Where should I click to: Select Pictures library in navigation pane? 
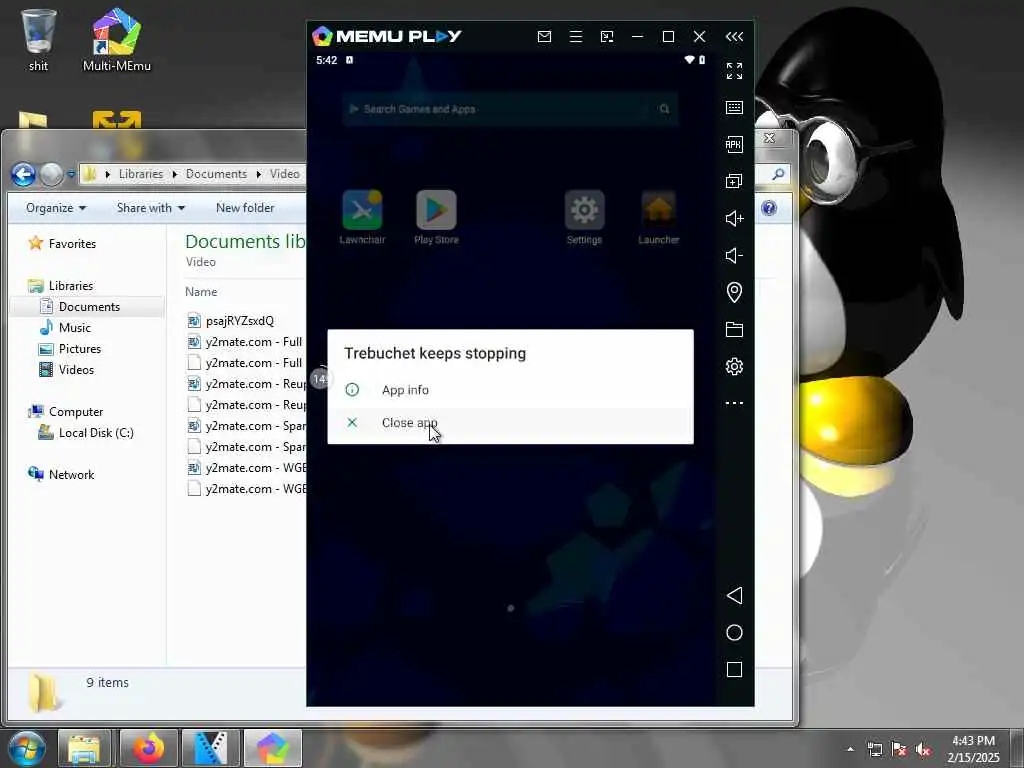80,349
